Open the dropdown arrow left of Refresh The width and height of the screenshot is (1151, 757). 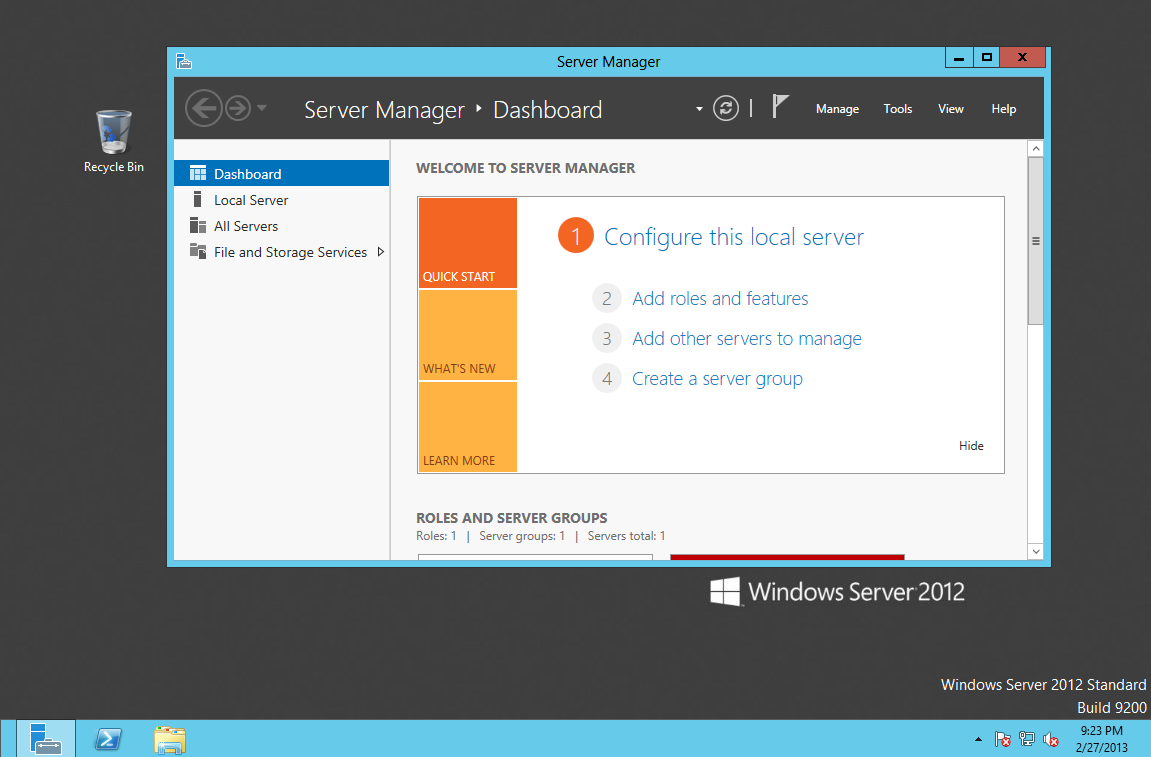[x=699, y=109]
